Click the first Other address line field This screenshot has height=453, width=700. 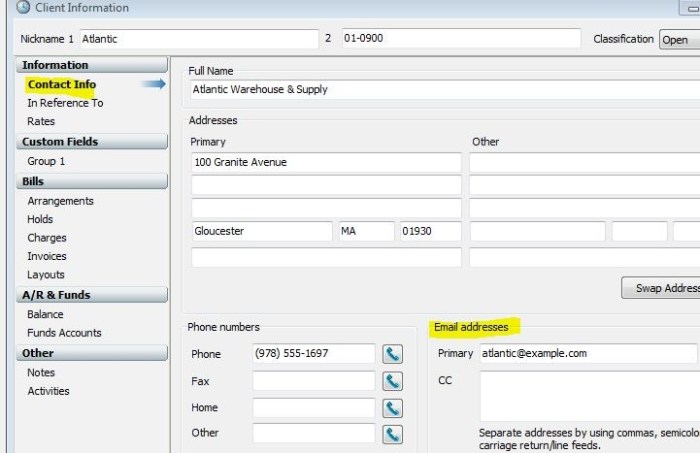(584, 162)
